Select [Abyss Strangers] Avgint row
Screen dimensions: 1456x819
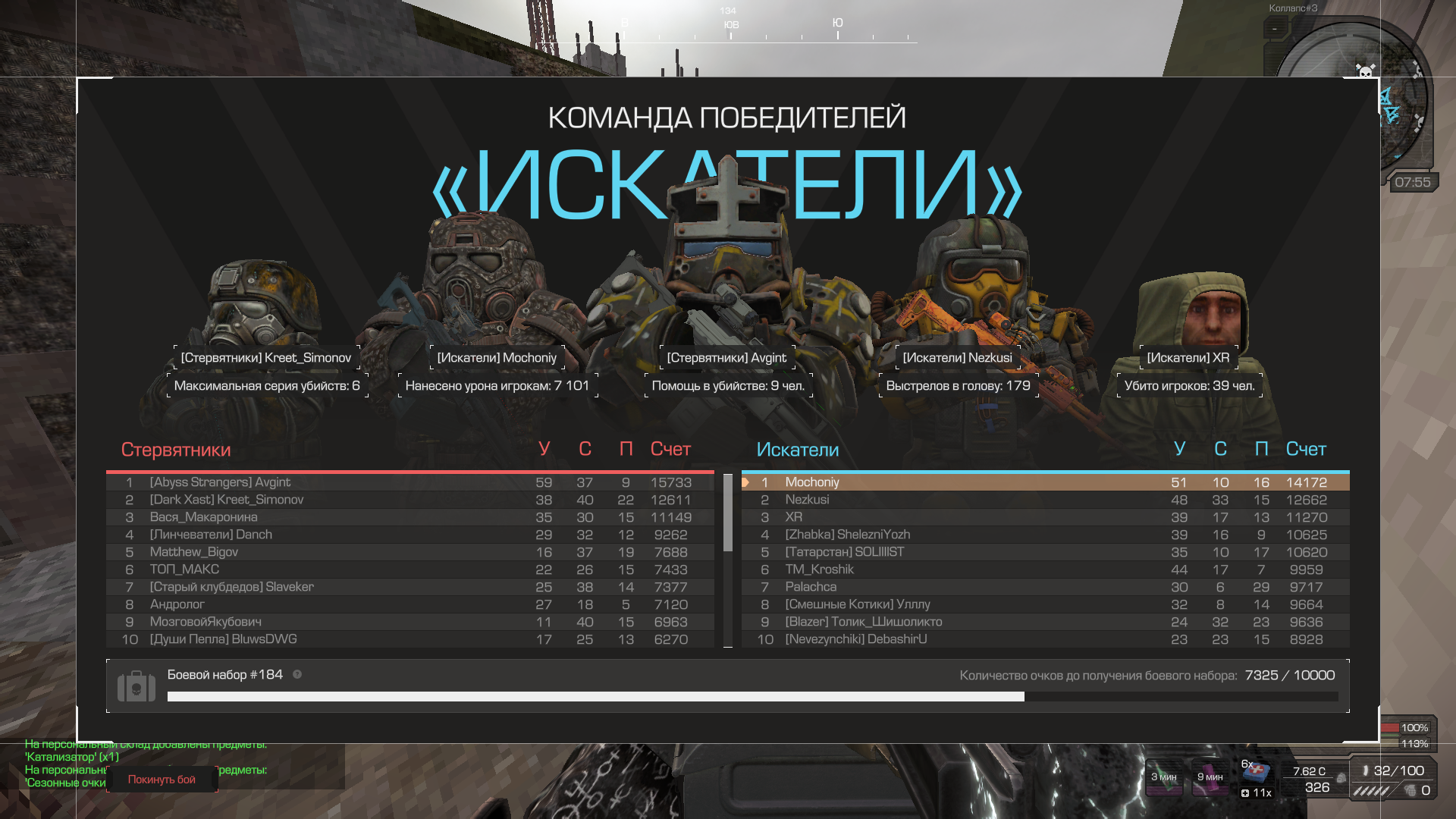point(410,482)
